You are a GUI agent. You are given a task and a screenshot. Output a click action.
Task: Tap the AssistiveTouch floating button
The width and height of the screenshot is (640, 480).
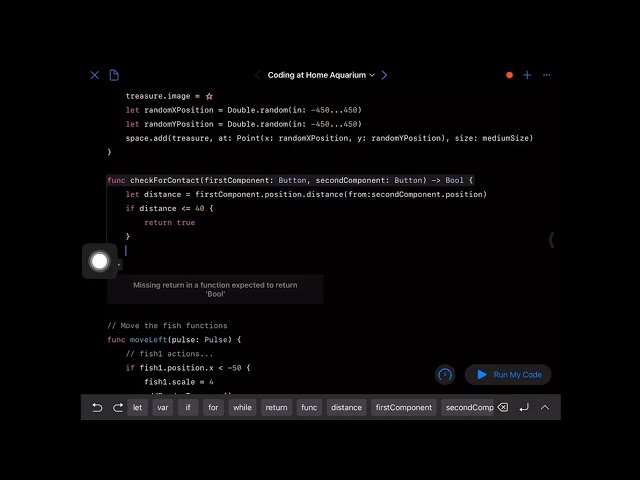click(100, 261)
